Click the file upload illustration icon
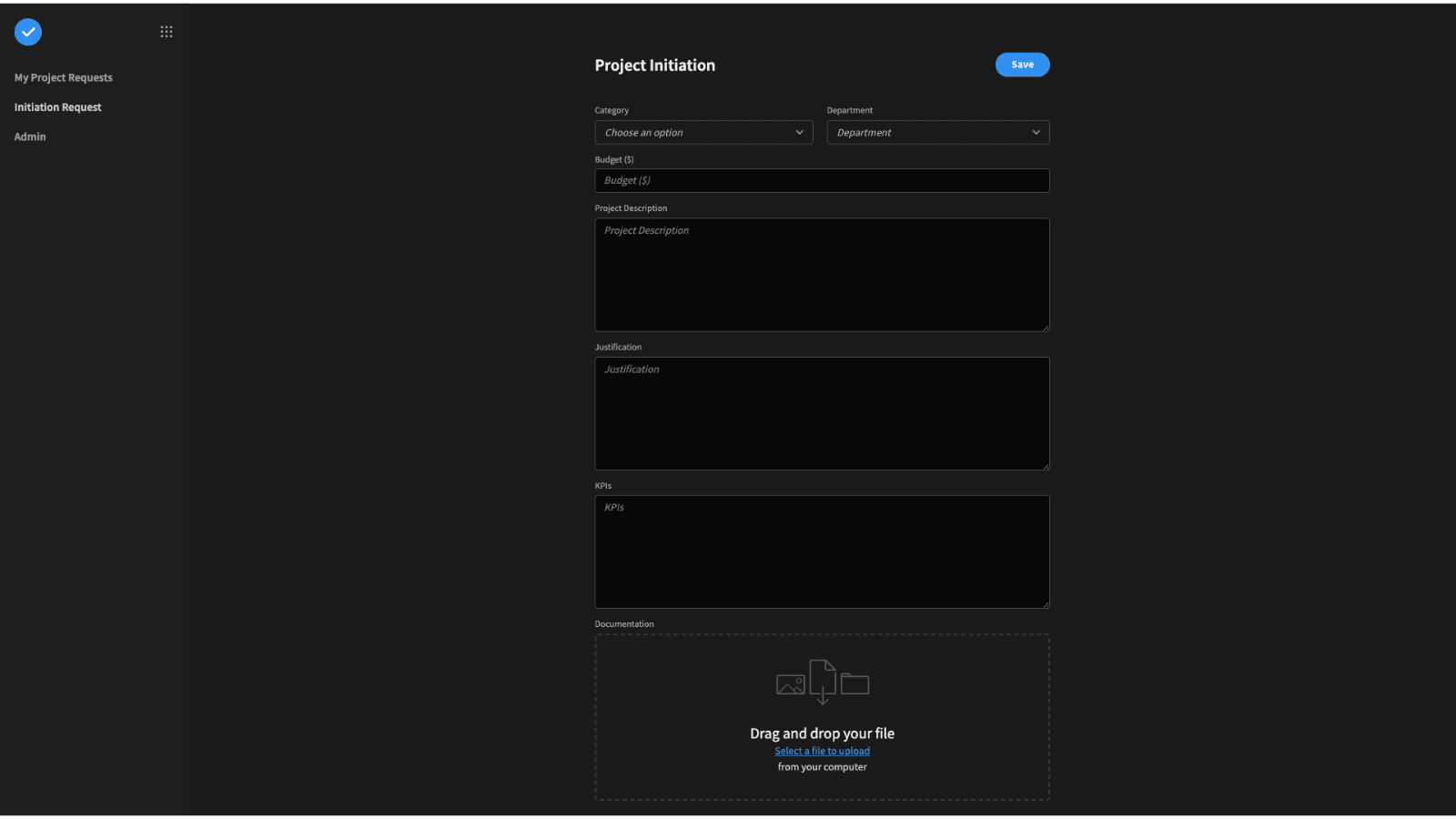 click(x=823, y=682)
